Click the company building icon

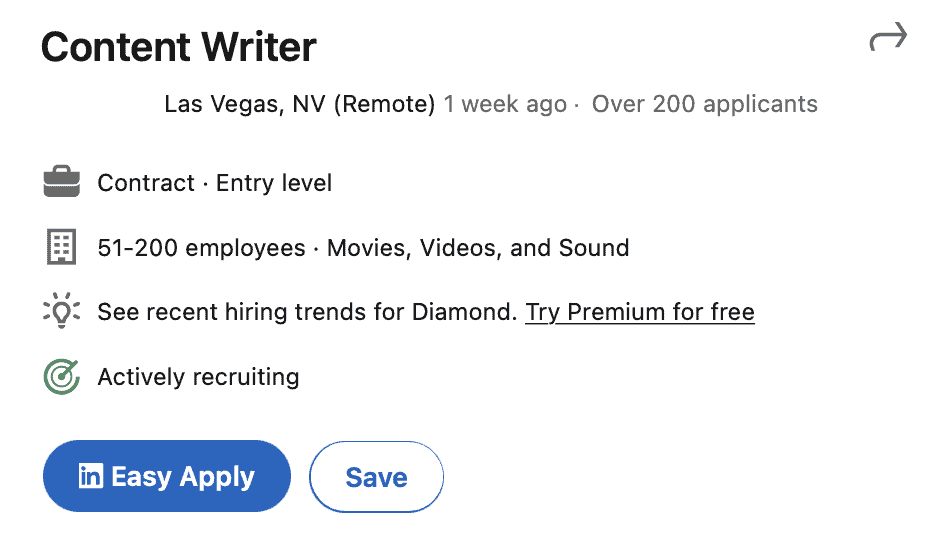click(62, 246)
